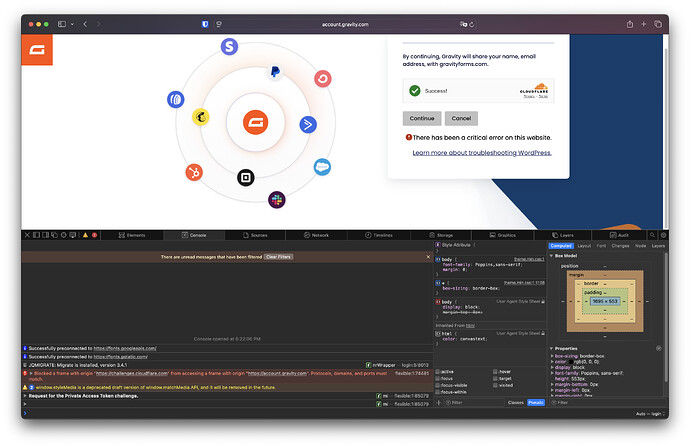Toggle the :focus-within pseudo-class checkbox
This screenshot has width=690, height=446.
(438, 392)
